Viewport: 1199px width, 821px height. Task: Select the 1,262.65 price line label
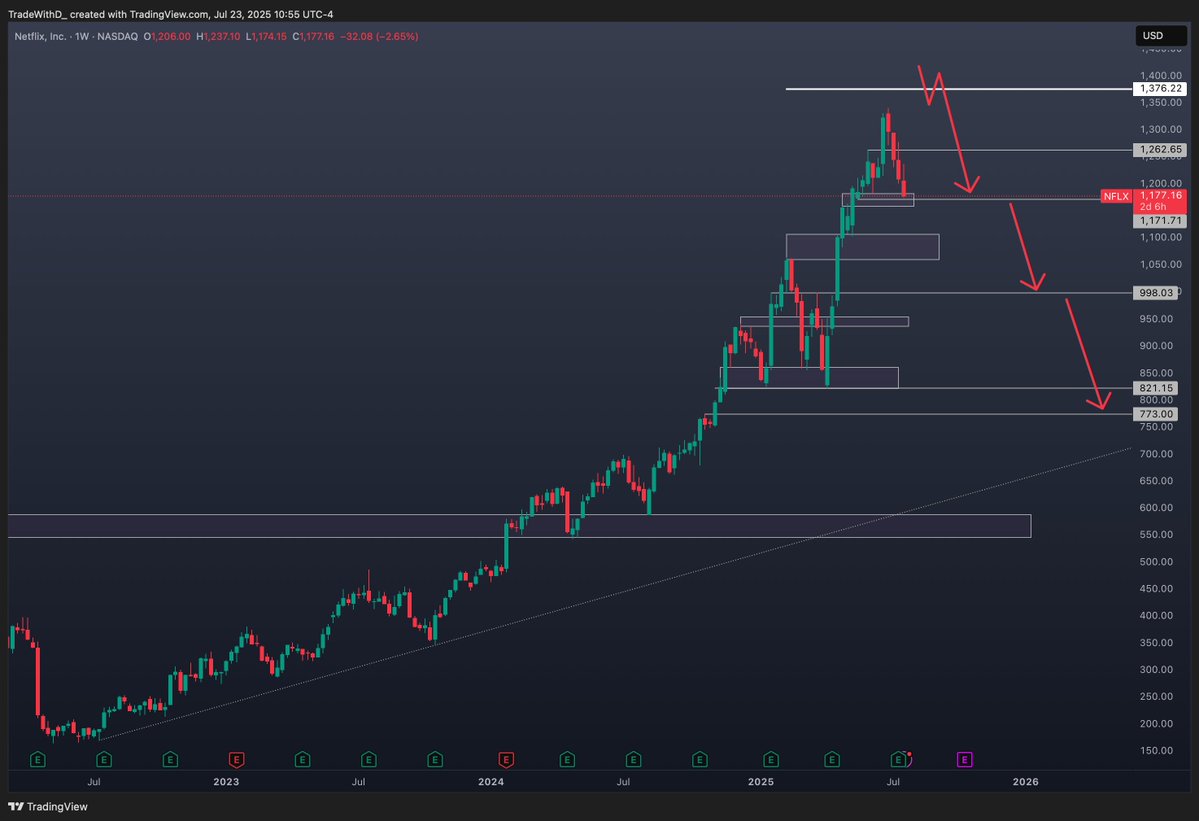tap(1159, 150)
